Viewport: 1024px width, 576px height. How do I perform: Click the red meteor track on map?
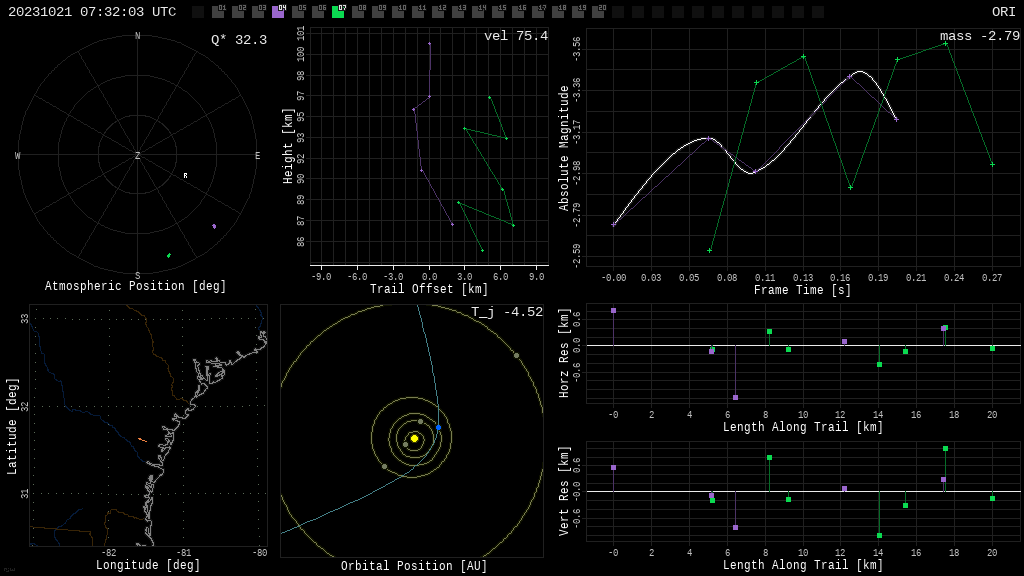click(x=142, y=439)
